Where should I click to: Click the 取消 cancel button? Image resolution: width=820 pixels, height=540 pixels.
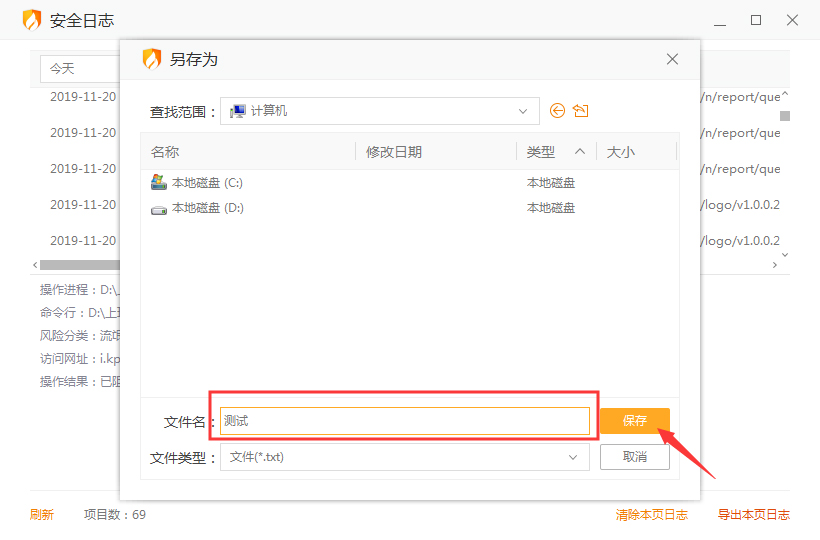click(634, 457)
